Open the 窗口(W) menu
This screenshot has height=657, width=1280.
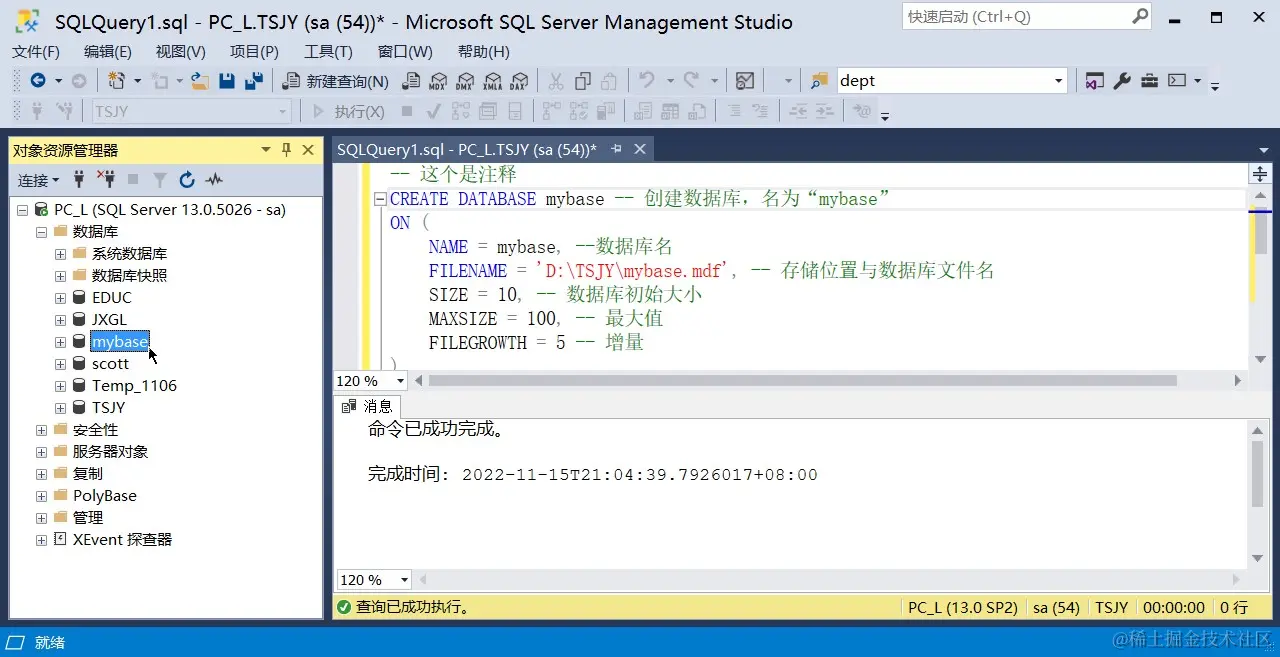(x=405, y=52)
